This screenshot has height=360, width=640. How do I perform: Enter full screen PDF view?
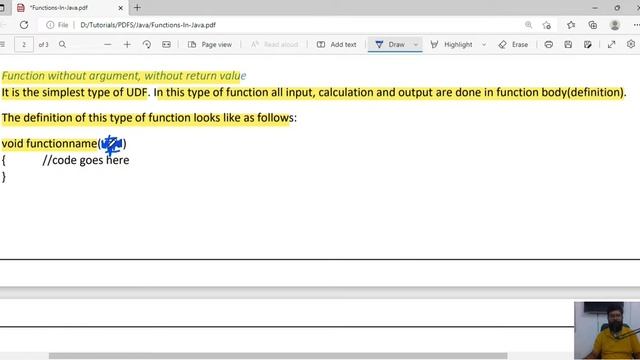pyautogui.click(x=611, y=44)
